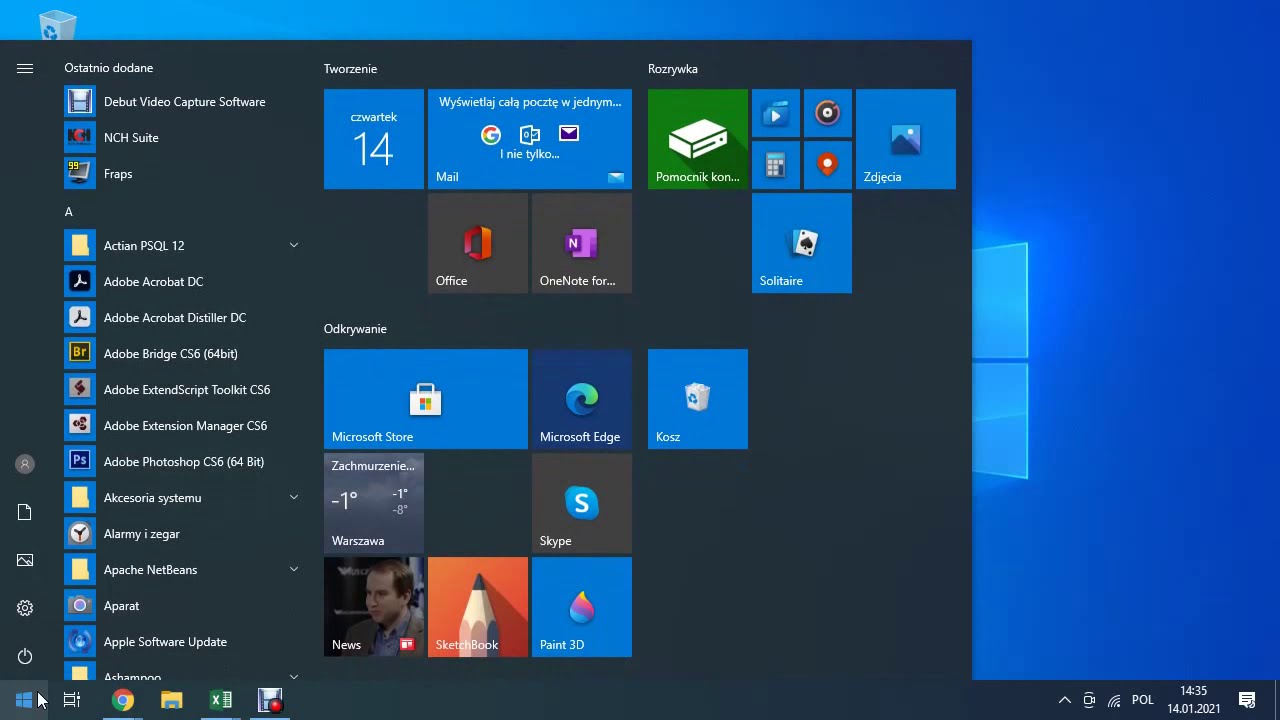Open the notification Action Center
The image size is (1280, 720).
coord(1247,700)
